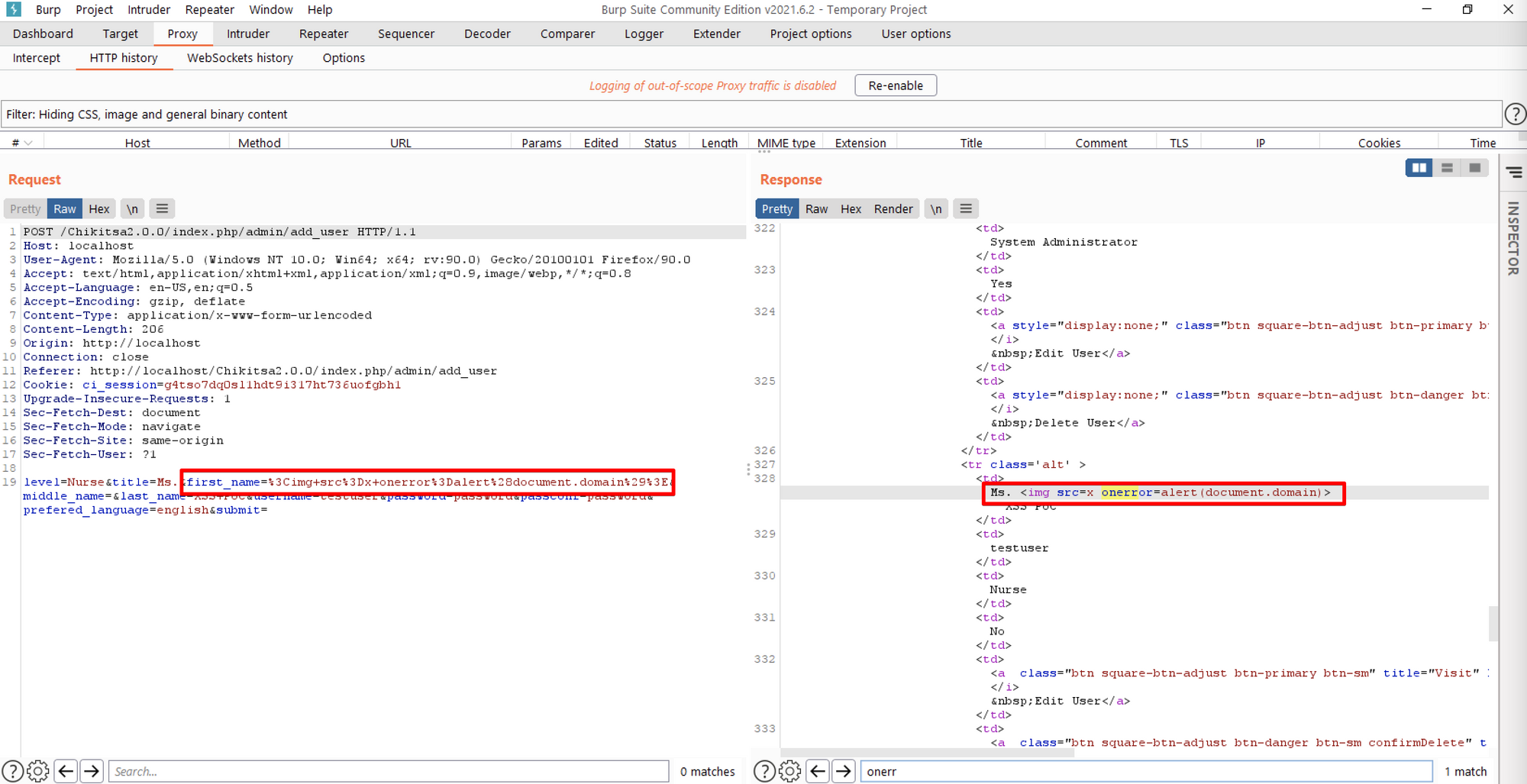Open Response search settings gear
The width and height of the screenshot is (1527, 784).
(789, 772)
